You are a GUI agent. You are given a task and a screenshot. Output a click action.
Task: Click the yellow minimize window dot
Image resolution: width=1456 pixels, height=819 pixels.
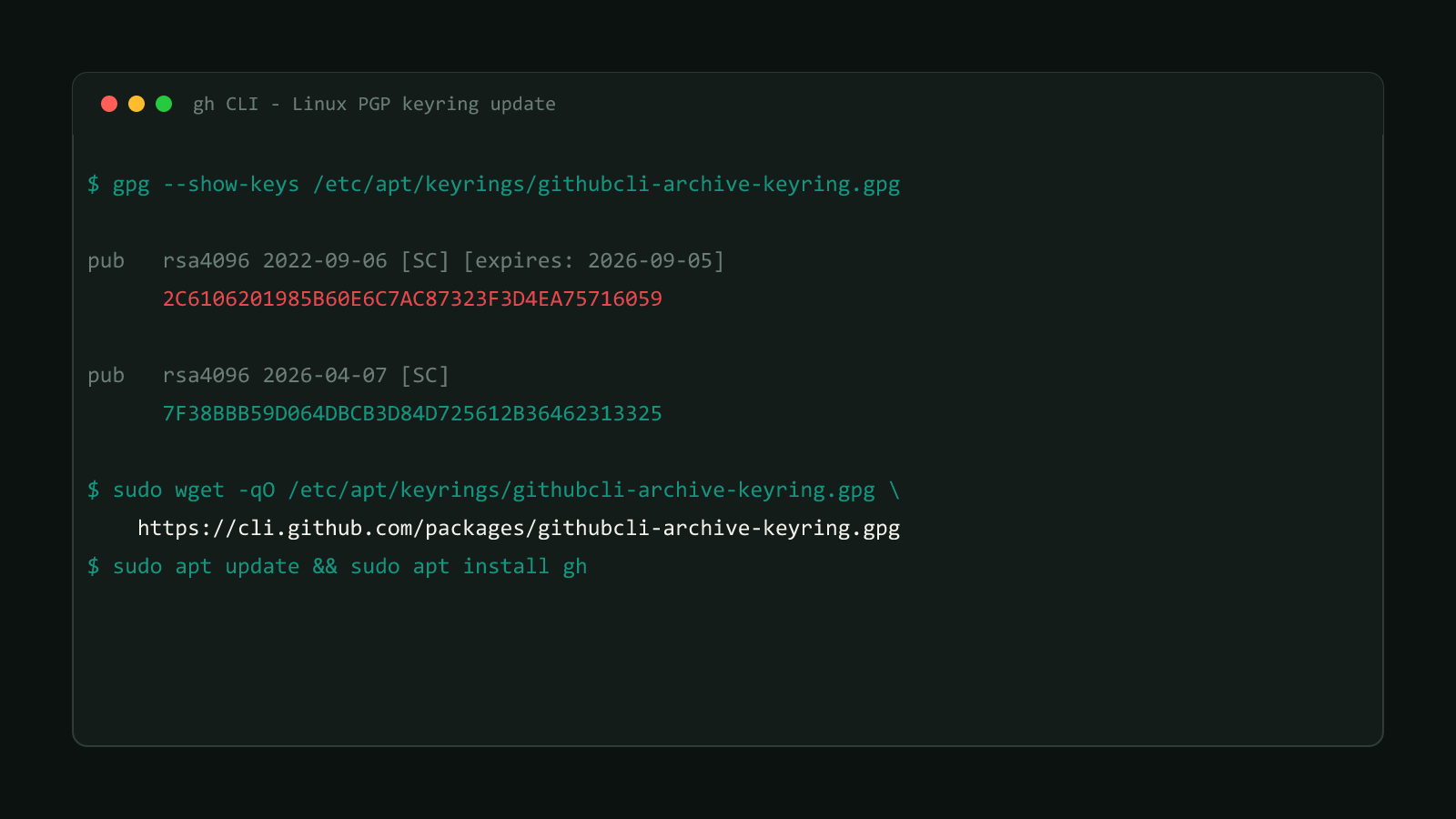pos(136,104)
